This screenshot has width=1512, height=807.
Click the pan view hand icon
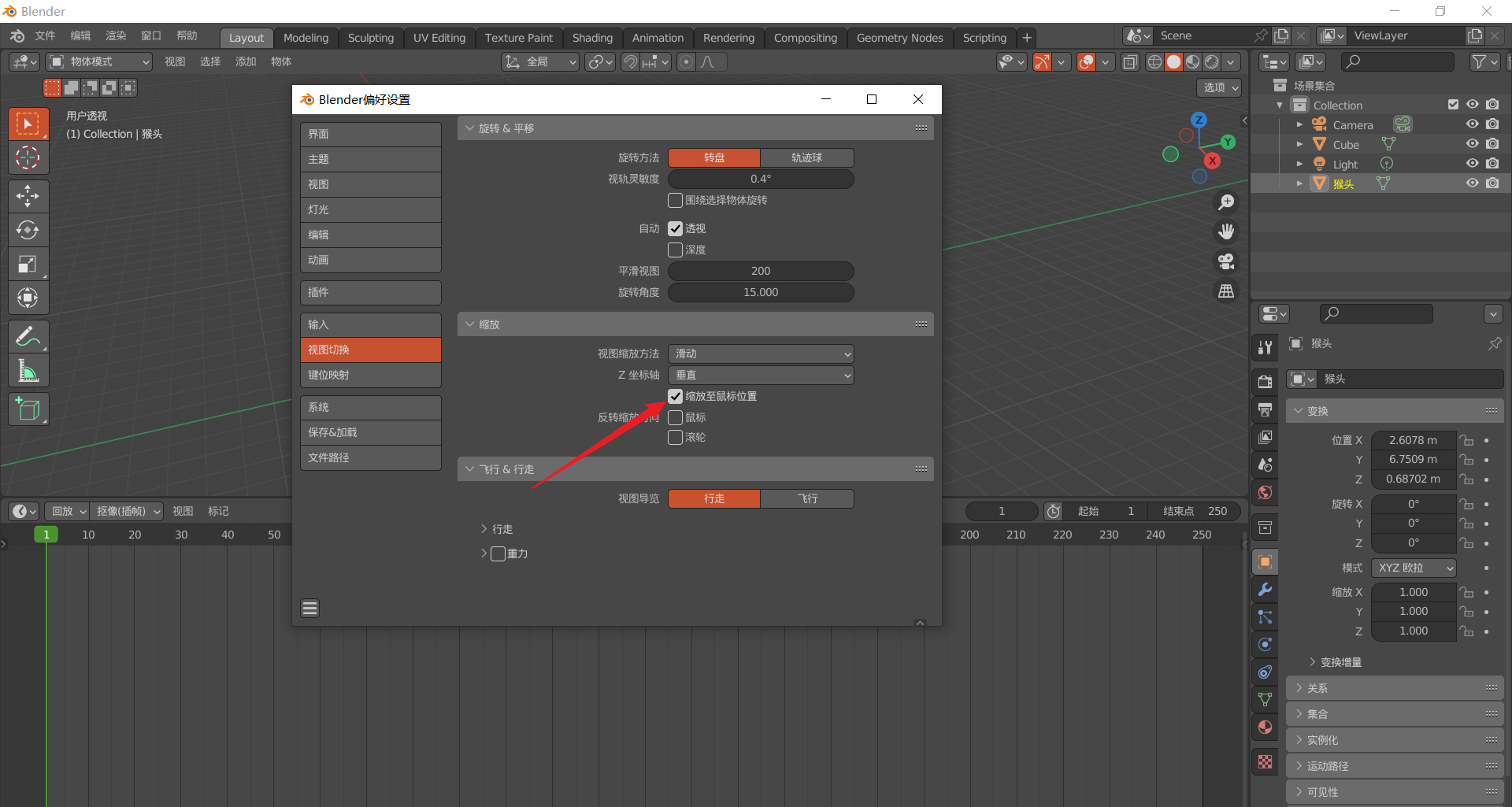pyautogui.click(x=1226, y=231)
